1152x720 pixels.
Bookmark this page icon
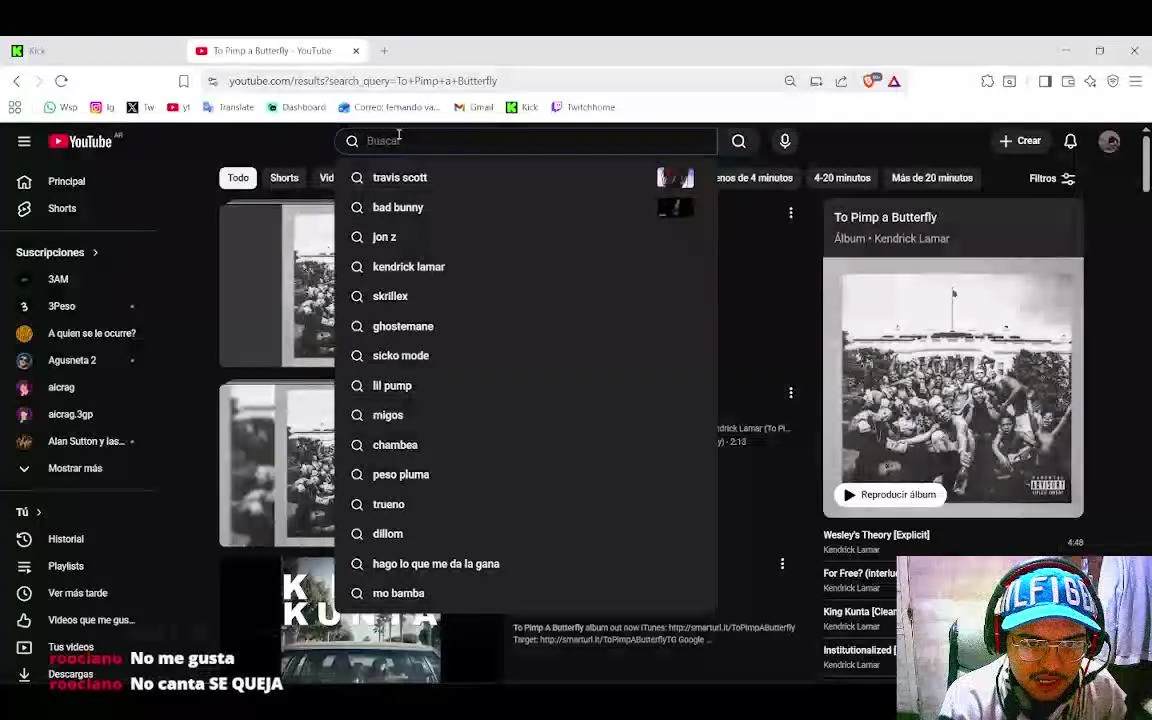184,81
